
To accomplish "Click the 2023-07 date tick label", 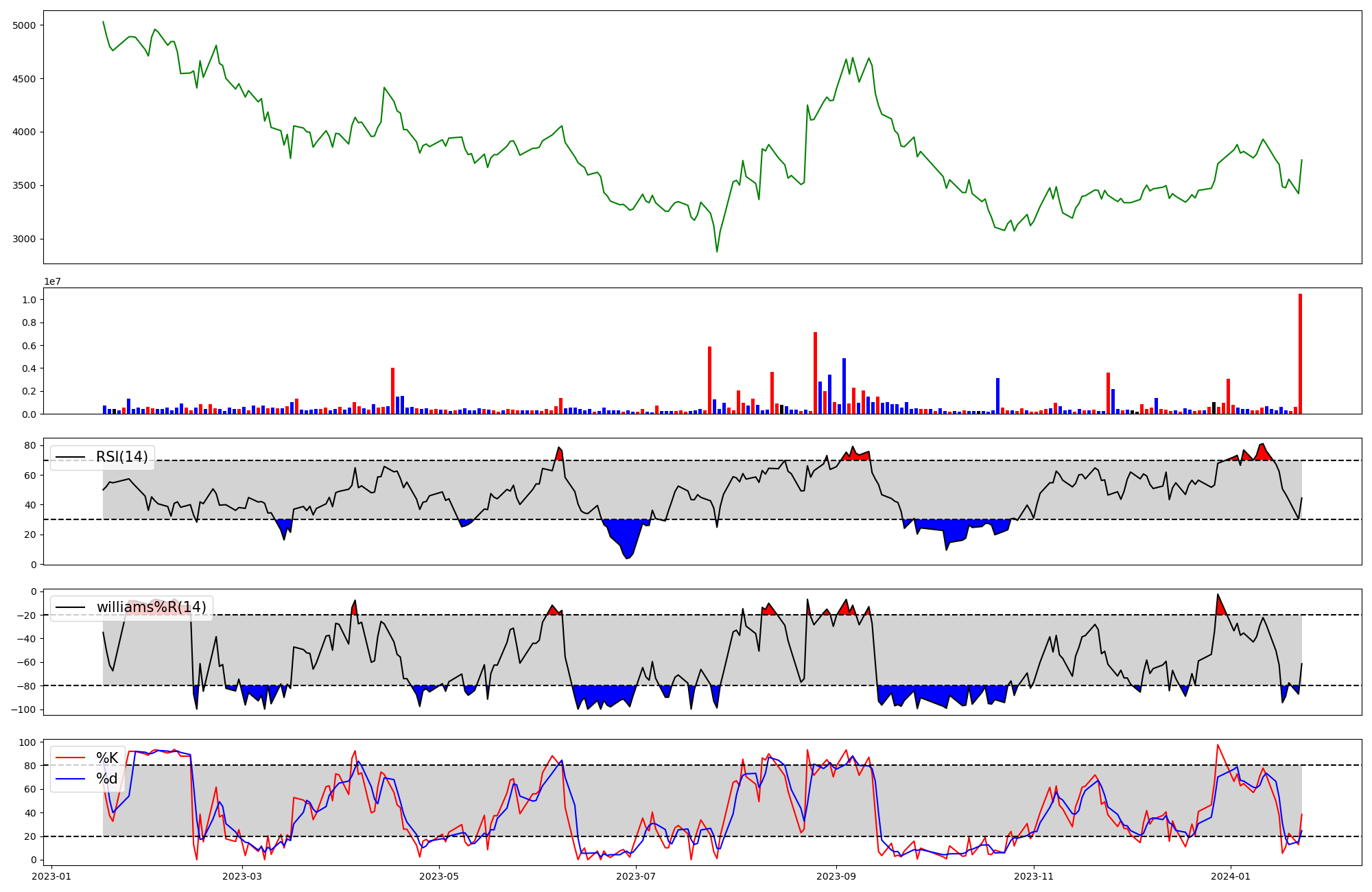I will tap(636, 876).
